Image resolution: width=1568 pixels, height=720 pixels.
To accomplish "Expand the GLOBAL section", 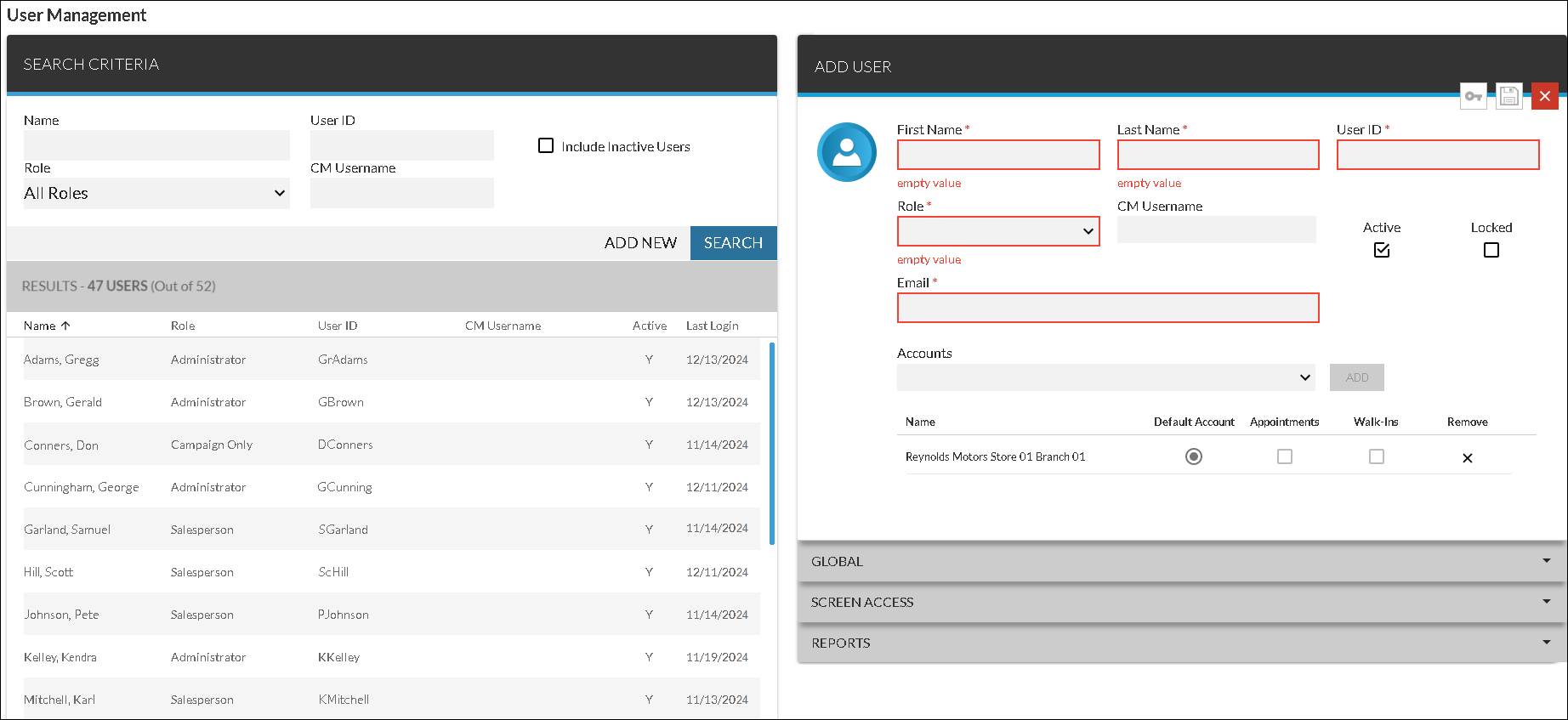I will point(1182,562).
